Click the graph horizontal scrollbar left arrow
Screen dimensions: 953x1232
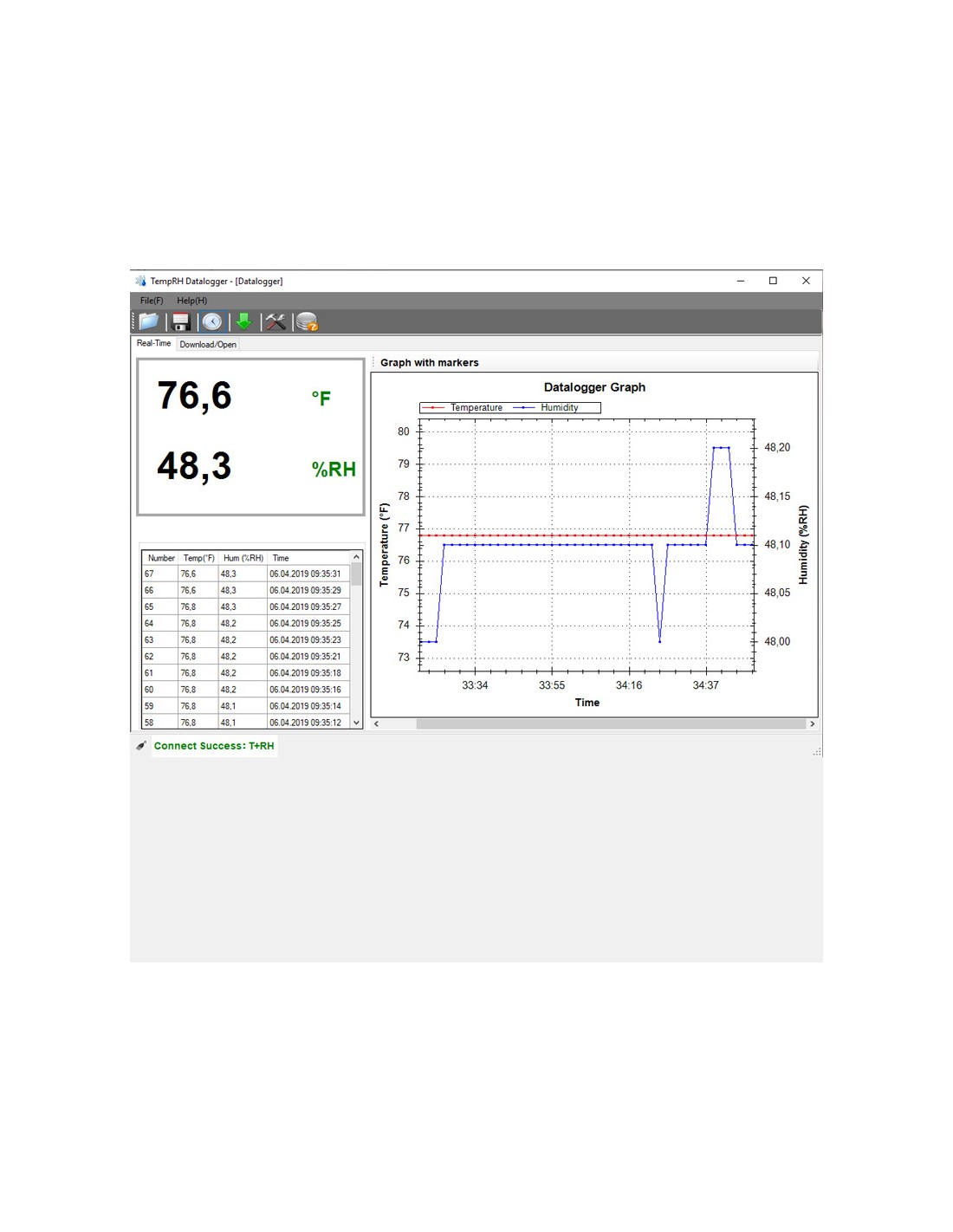(x=376, y=723)
